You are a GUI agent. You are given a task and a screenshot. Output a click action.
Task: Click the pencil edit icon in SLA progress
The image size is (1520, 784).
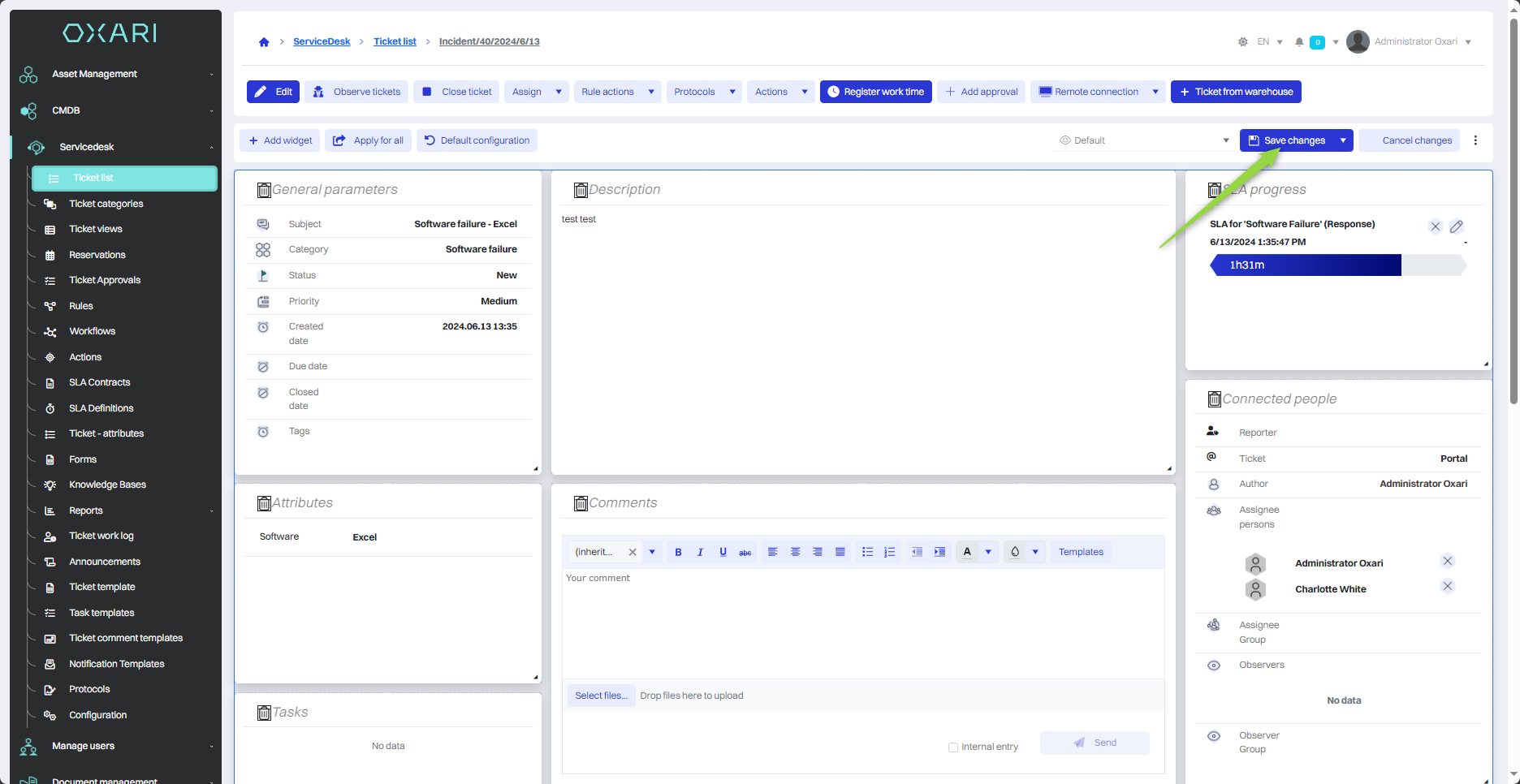tap(1457, 226)
